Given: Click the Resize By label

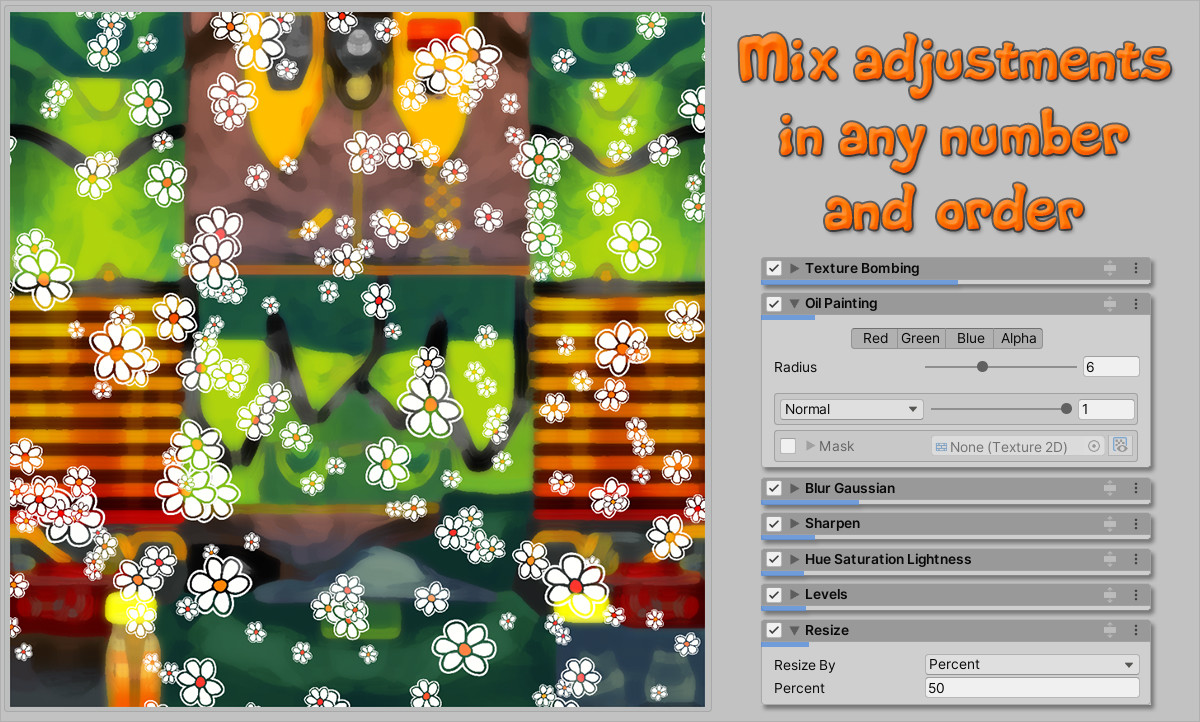Looking at the screenshot, I should [x=805, y=665].
